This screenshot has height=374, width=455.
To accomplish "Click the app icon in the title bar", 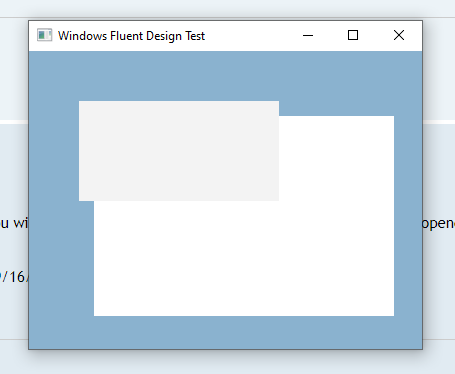I will tap(44, 35).
